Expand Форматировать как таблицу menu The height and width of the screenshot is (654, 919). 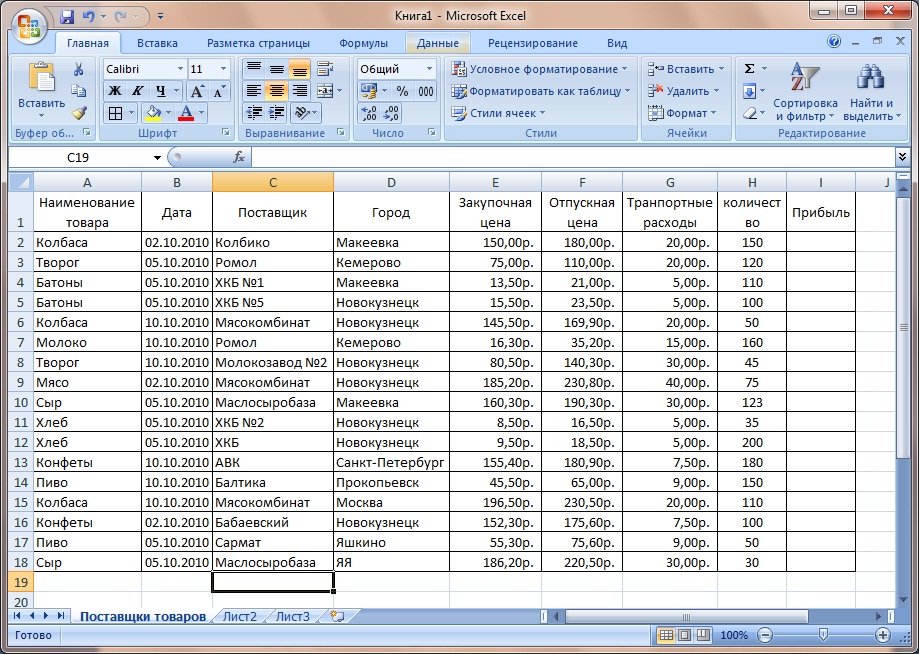[540, 91]
